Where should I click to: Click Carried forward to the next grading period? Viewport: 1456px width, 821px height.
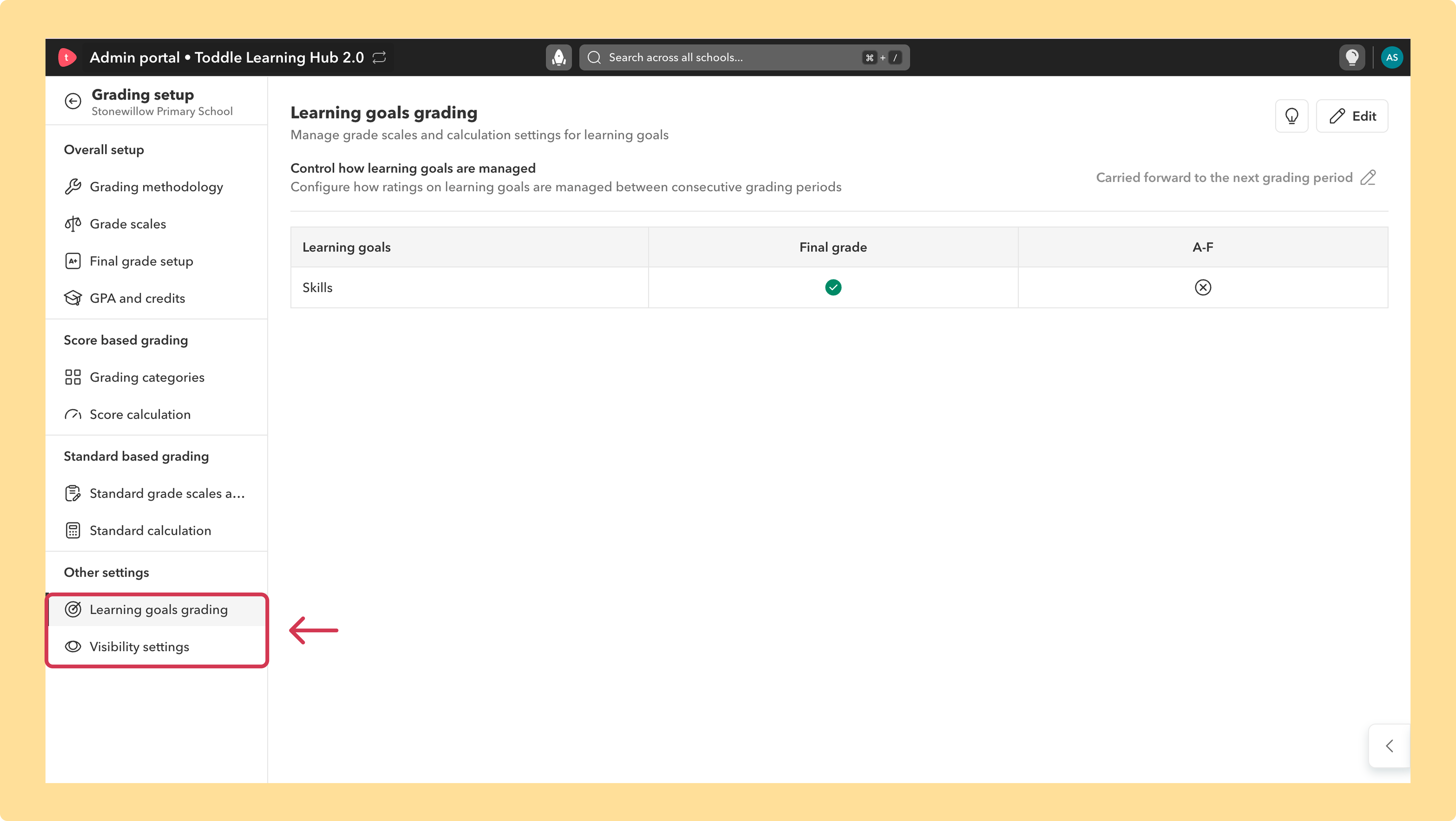pyautogui.click(x=1224, y=178)
